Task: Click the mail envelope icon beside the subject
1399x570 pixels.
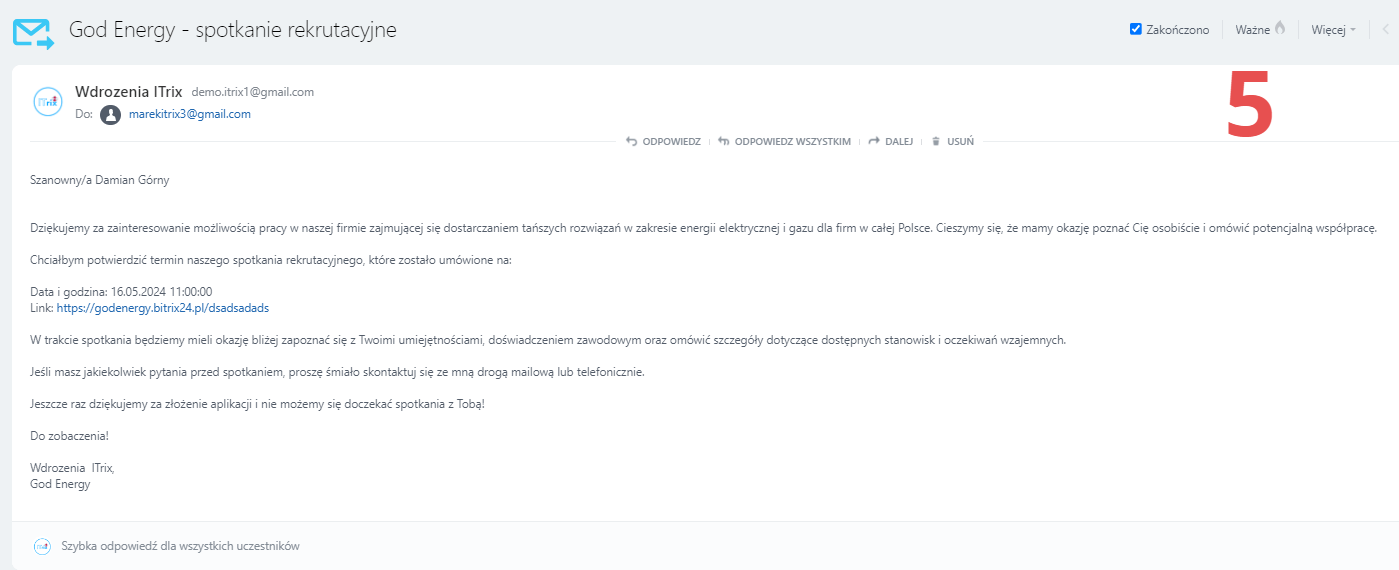Action: click(x=33, y=32)
